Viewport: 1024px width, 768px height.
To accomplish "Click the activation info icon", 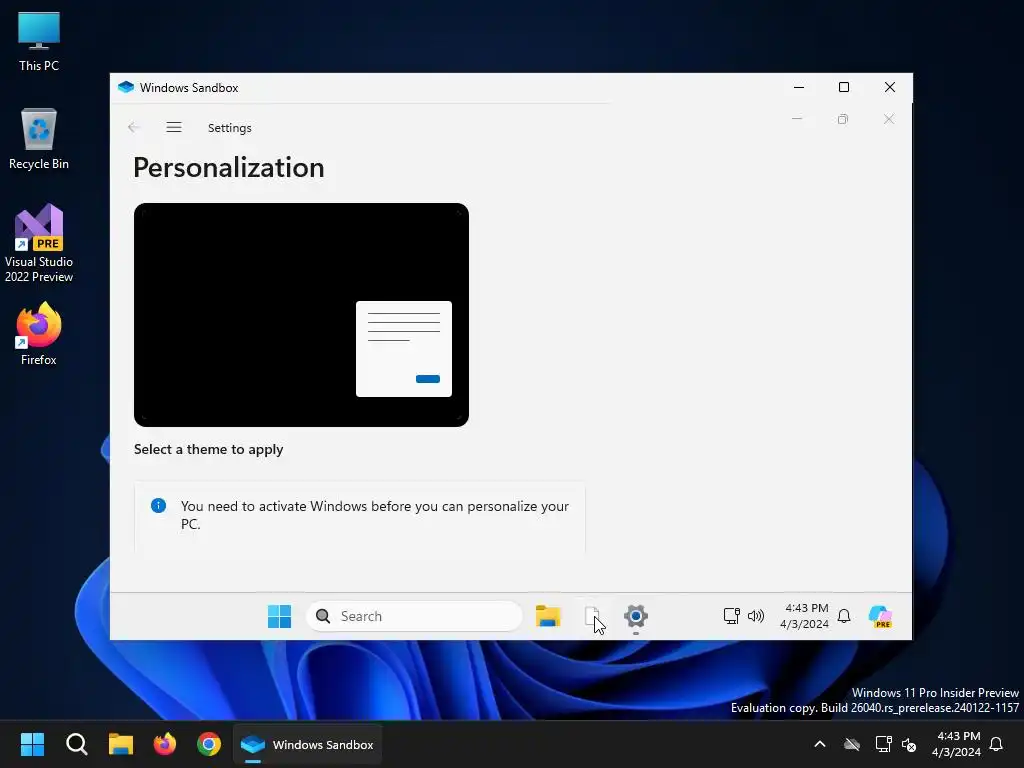I will (x=158, y=505).
